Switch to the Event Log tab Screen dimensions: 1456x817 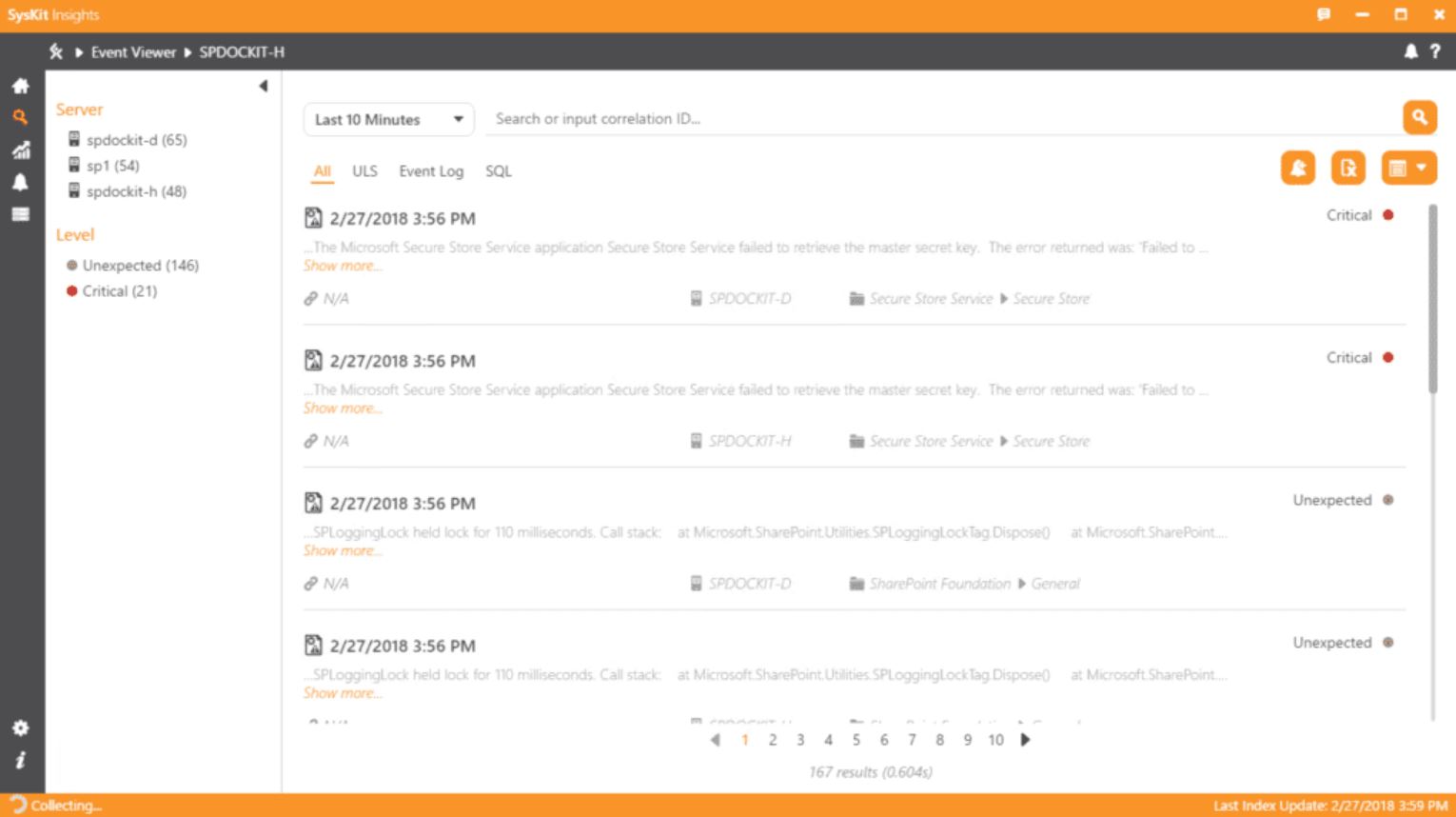pyautogui.click(x=431, y=171)
